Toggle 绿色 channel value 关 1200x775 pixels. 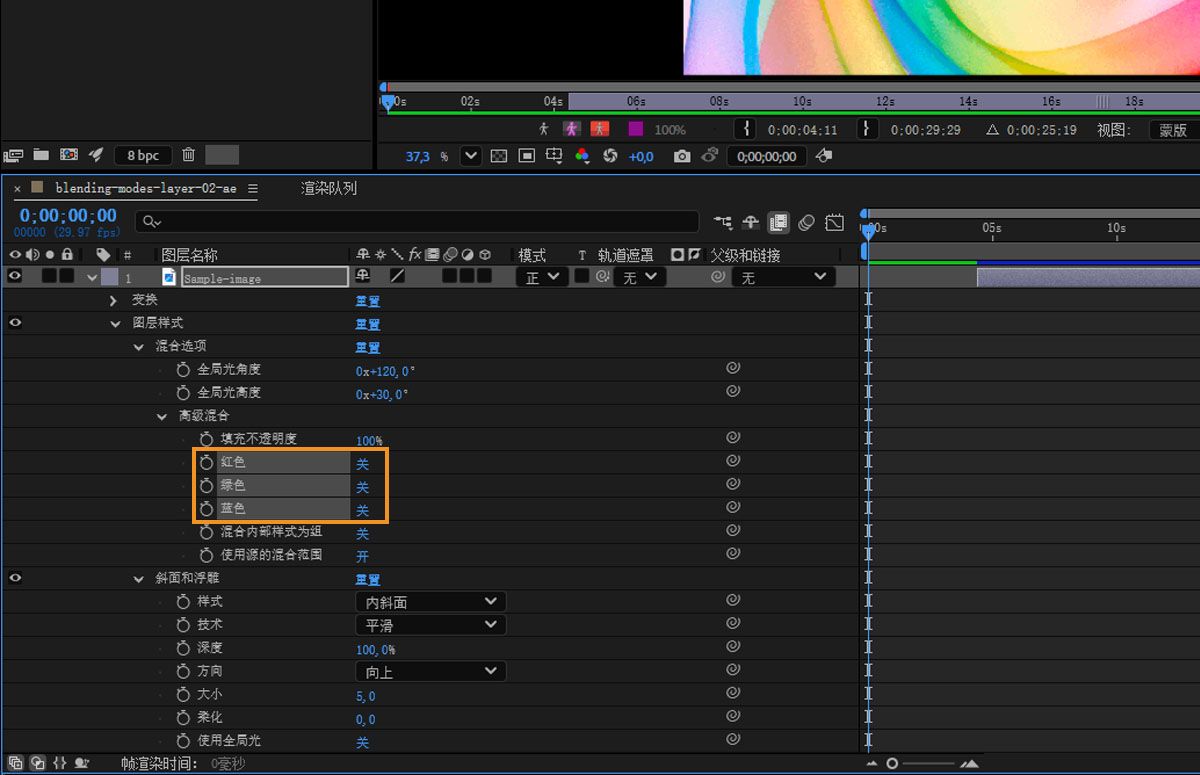coord(363,487)
